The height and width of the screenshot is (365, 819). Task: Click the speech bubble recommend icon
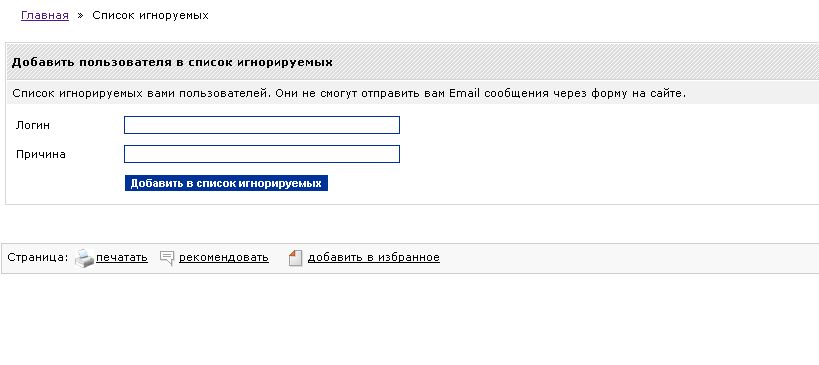click(167, 258)
